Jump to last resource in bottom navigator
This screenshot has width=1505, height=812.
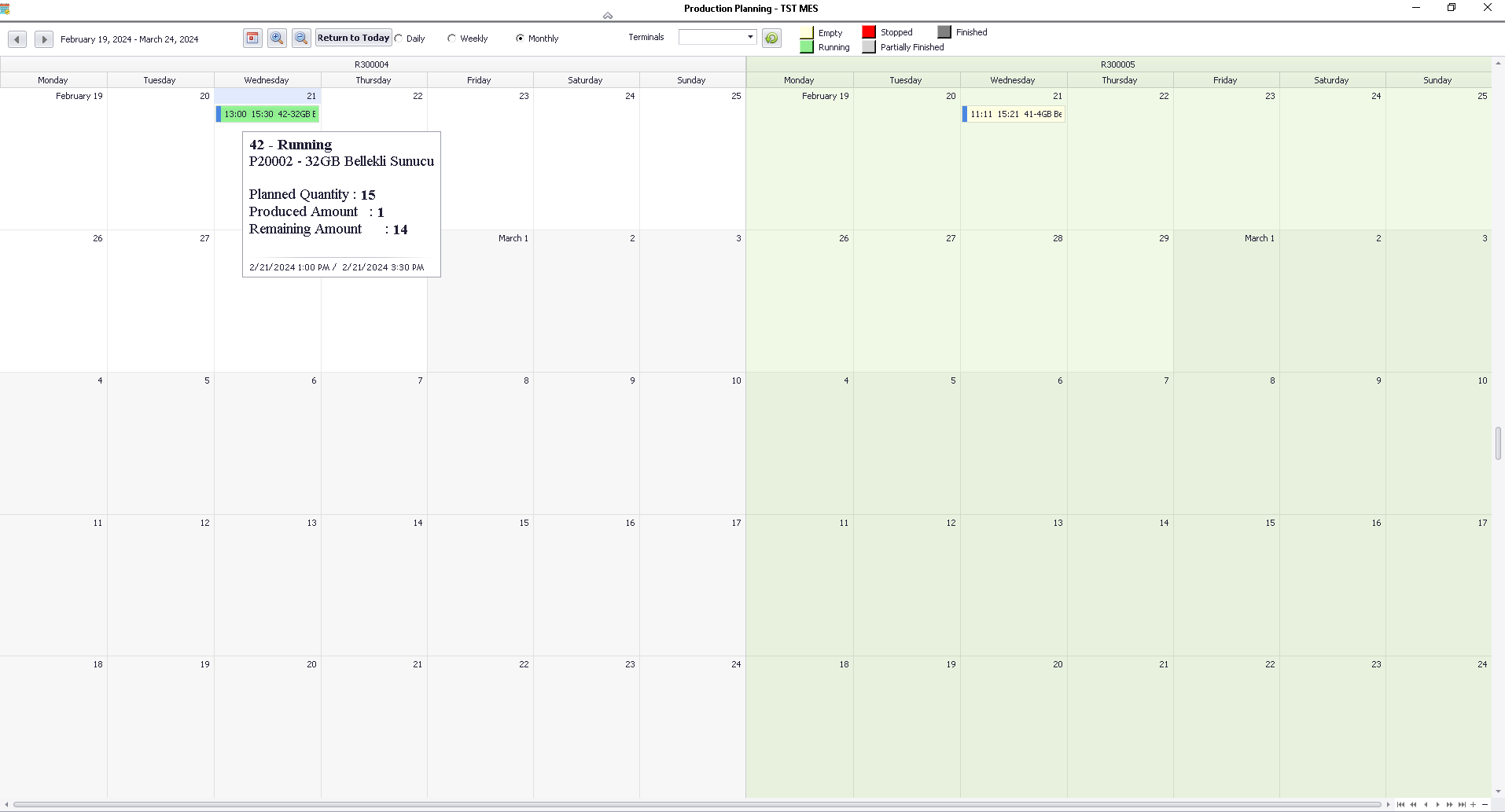1462,804
